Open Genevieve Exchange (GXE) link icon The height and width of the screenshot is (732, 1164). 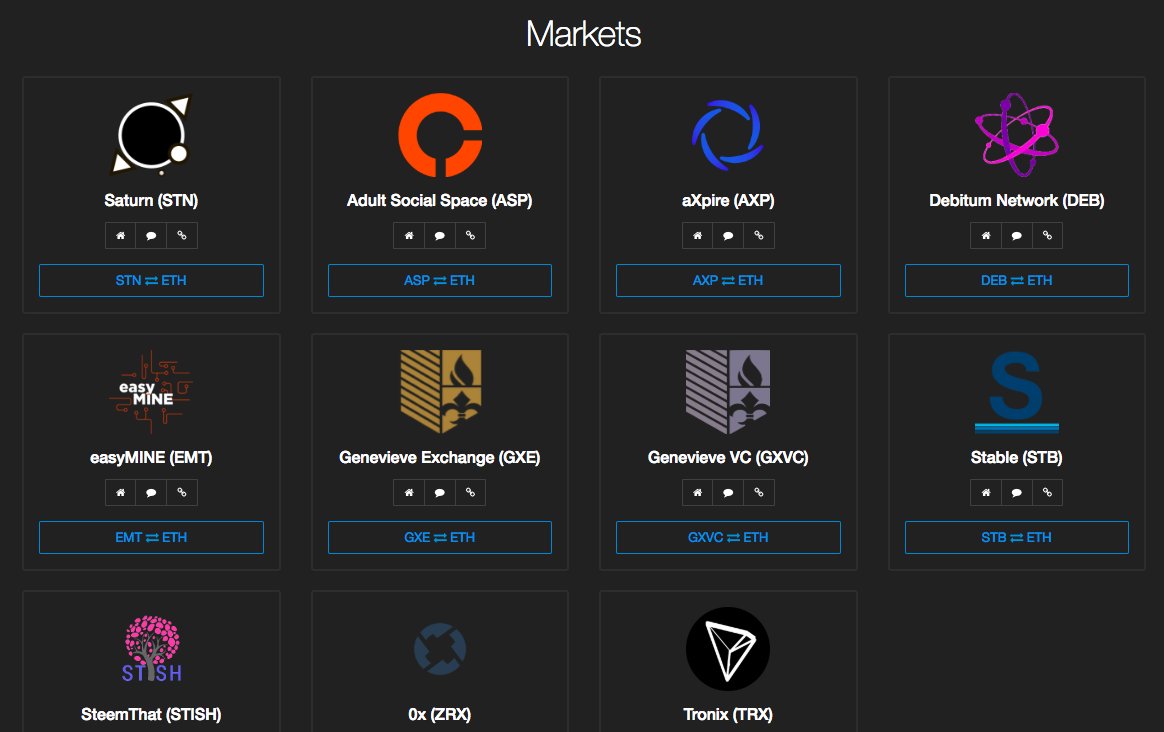470,492
